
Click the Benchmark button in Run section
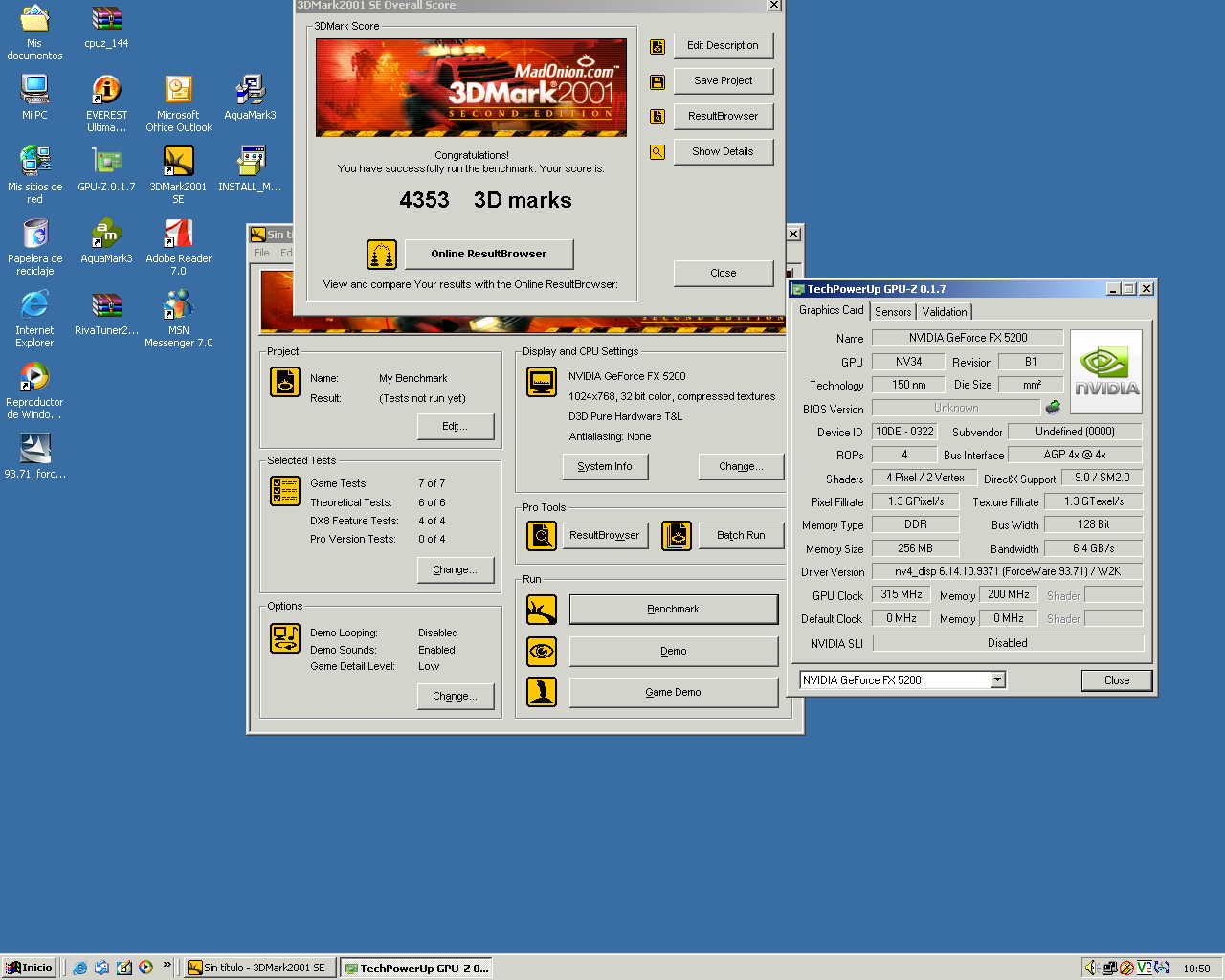(673, 610)
